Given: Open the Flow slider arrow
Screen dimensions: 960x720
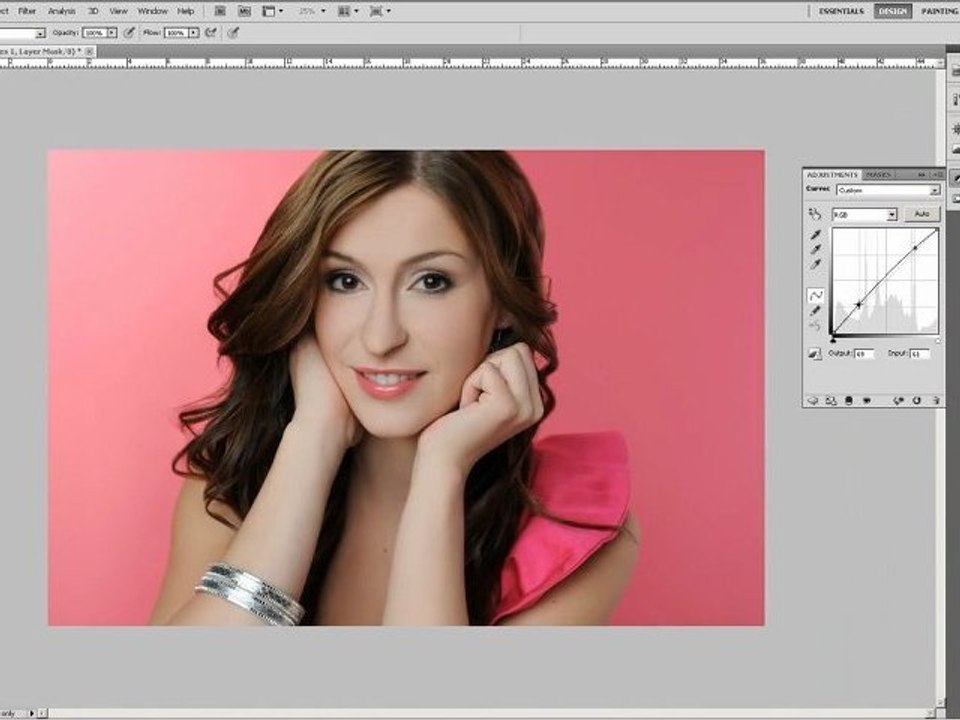Looking at the screenshot, I should 194,33.
